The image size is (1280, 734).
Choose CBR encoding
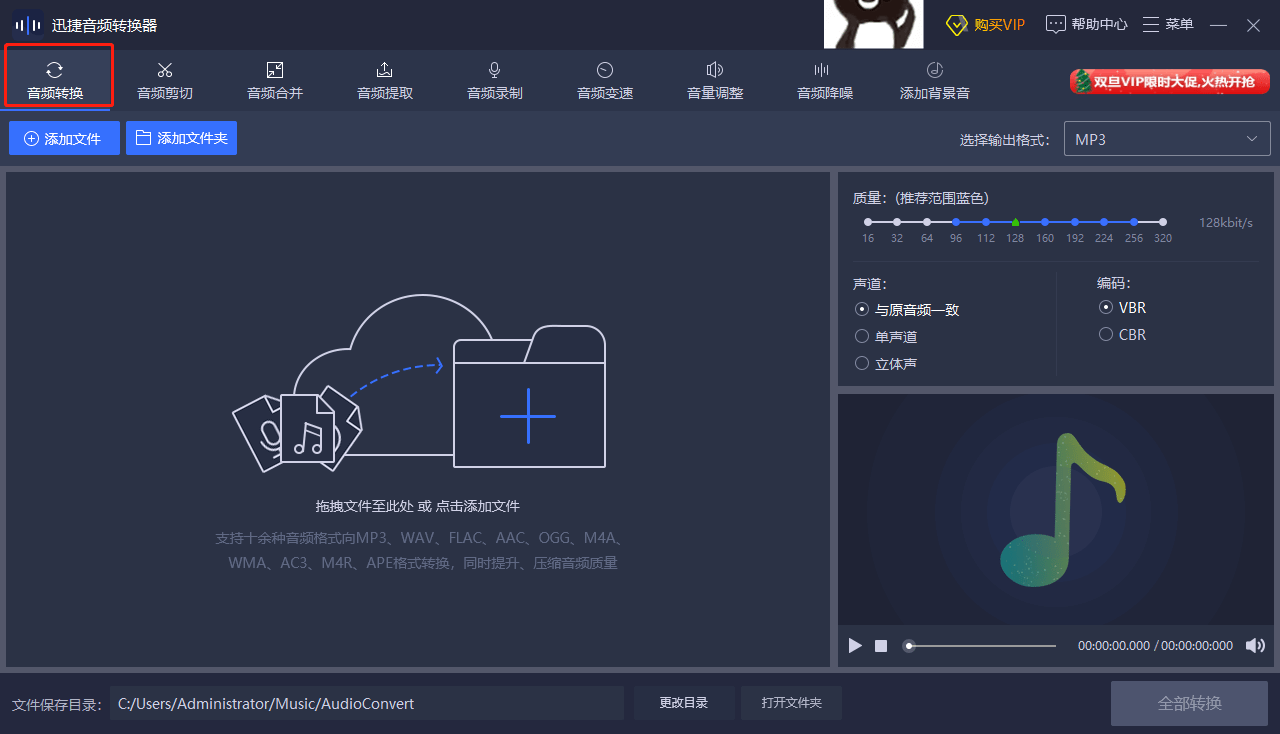click(1122, 335)
